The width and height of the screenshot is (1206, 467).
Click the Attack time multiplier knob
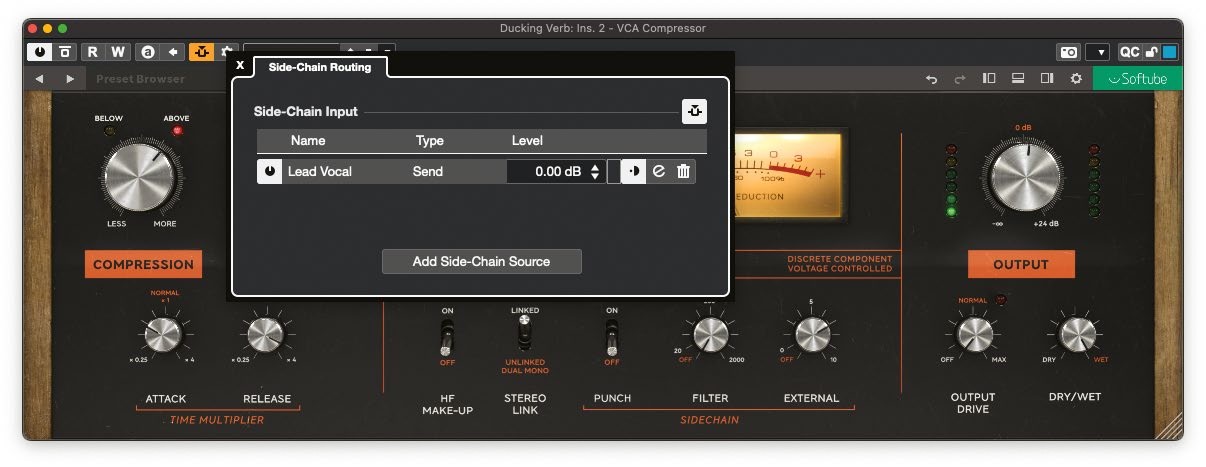(x=162, y=335)
